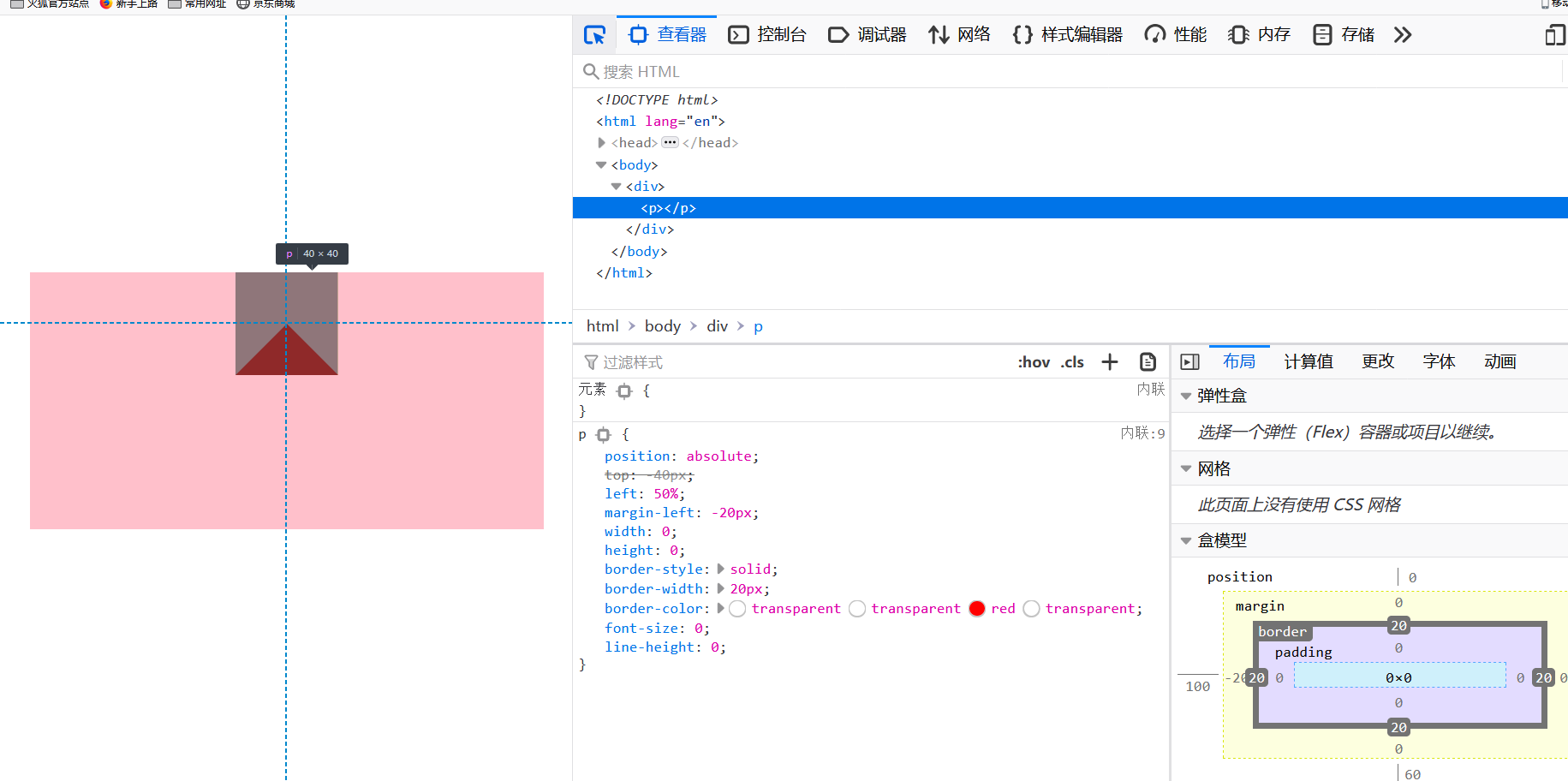Screen dimensions: 1568x781
Task: Click the div breadcrumb
Action: click(718, 326)
